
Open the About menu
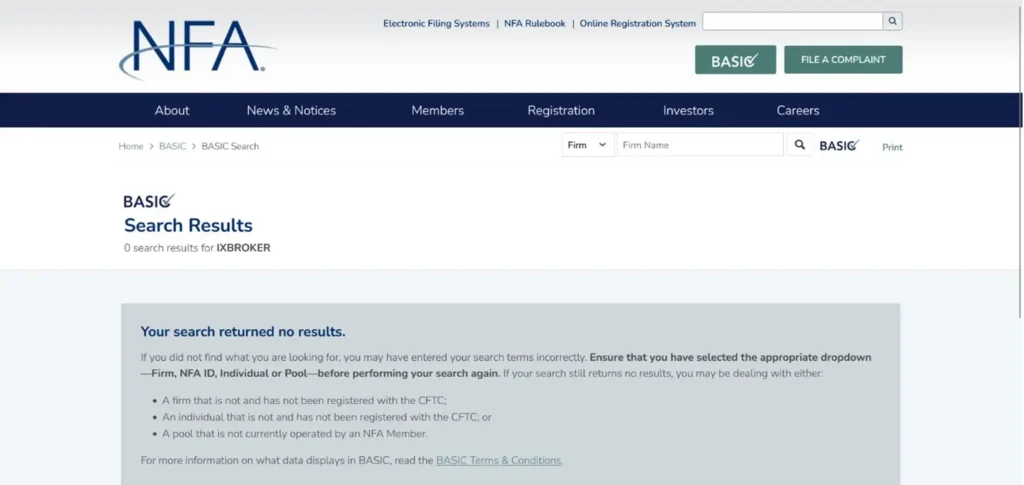click(x=172, y=110)
